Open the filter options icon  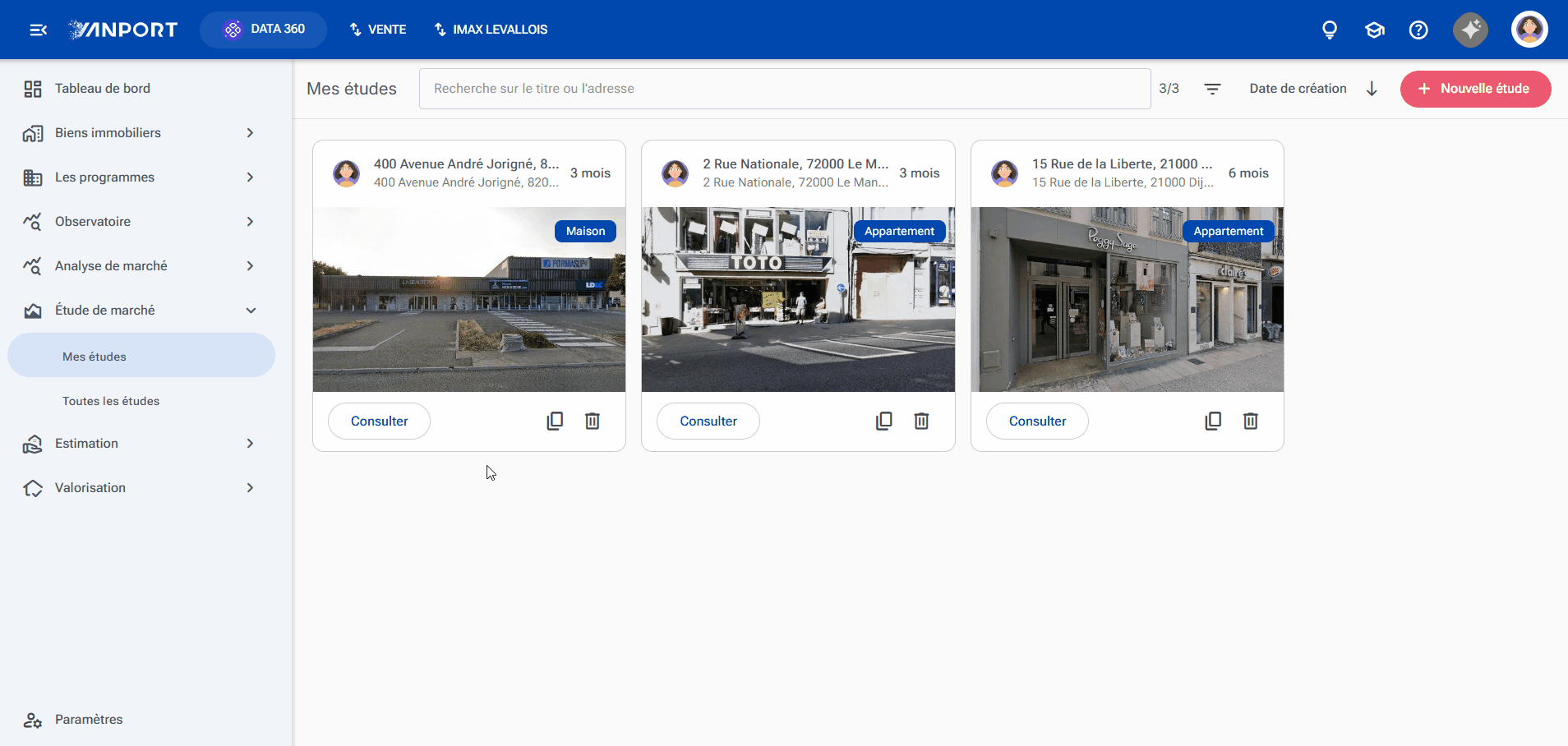pyautogui.click(x=1212, y=89)
